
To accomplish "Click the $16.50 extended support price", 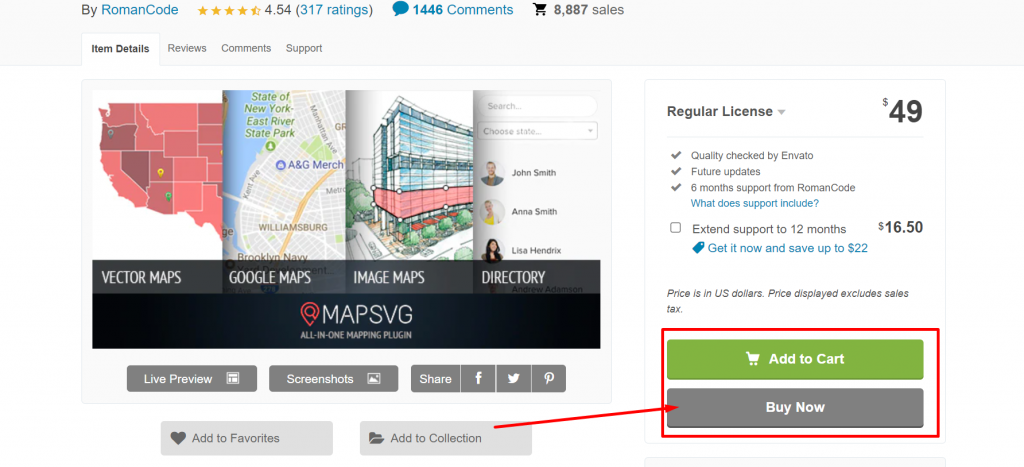I will 901,227.
